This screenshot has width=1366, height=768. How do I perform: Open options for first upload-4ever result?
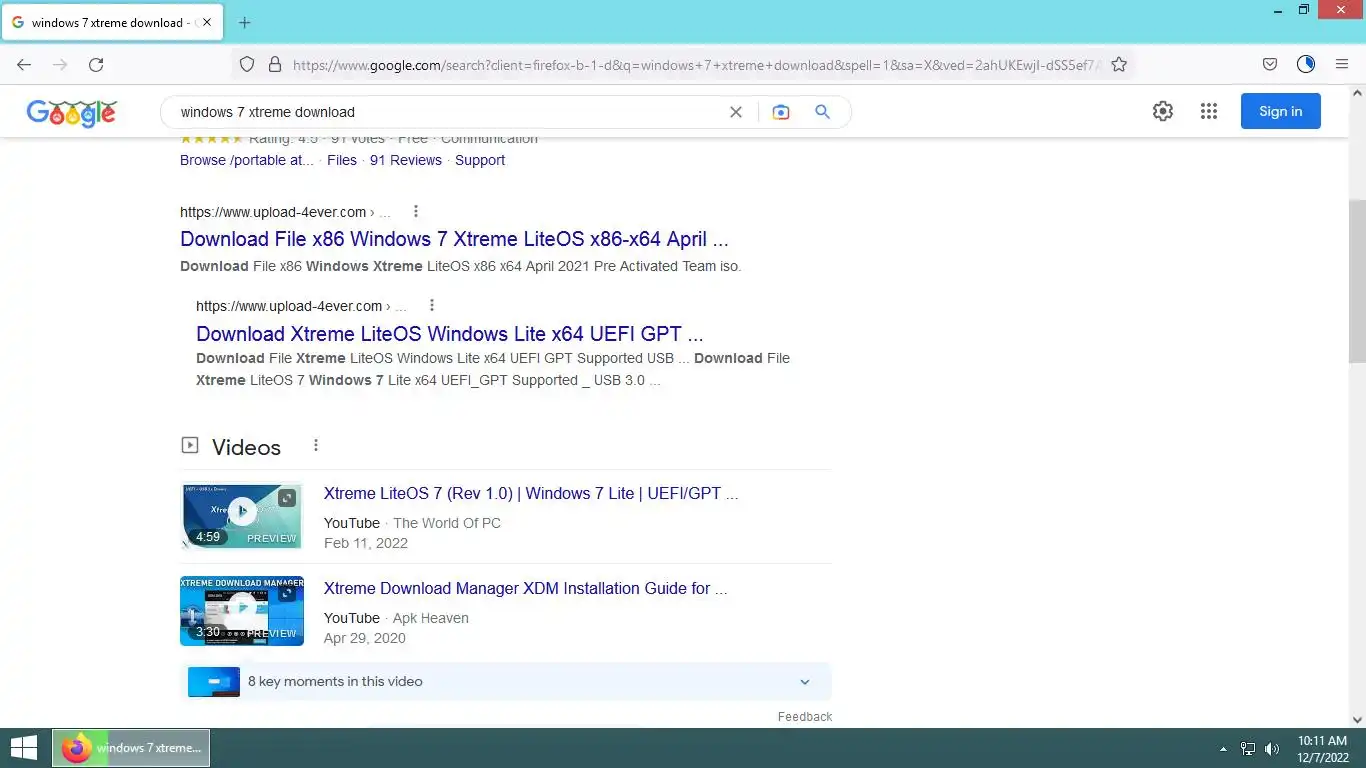tap(416, 211)
